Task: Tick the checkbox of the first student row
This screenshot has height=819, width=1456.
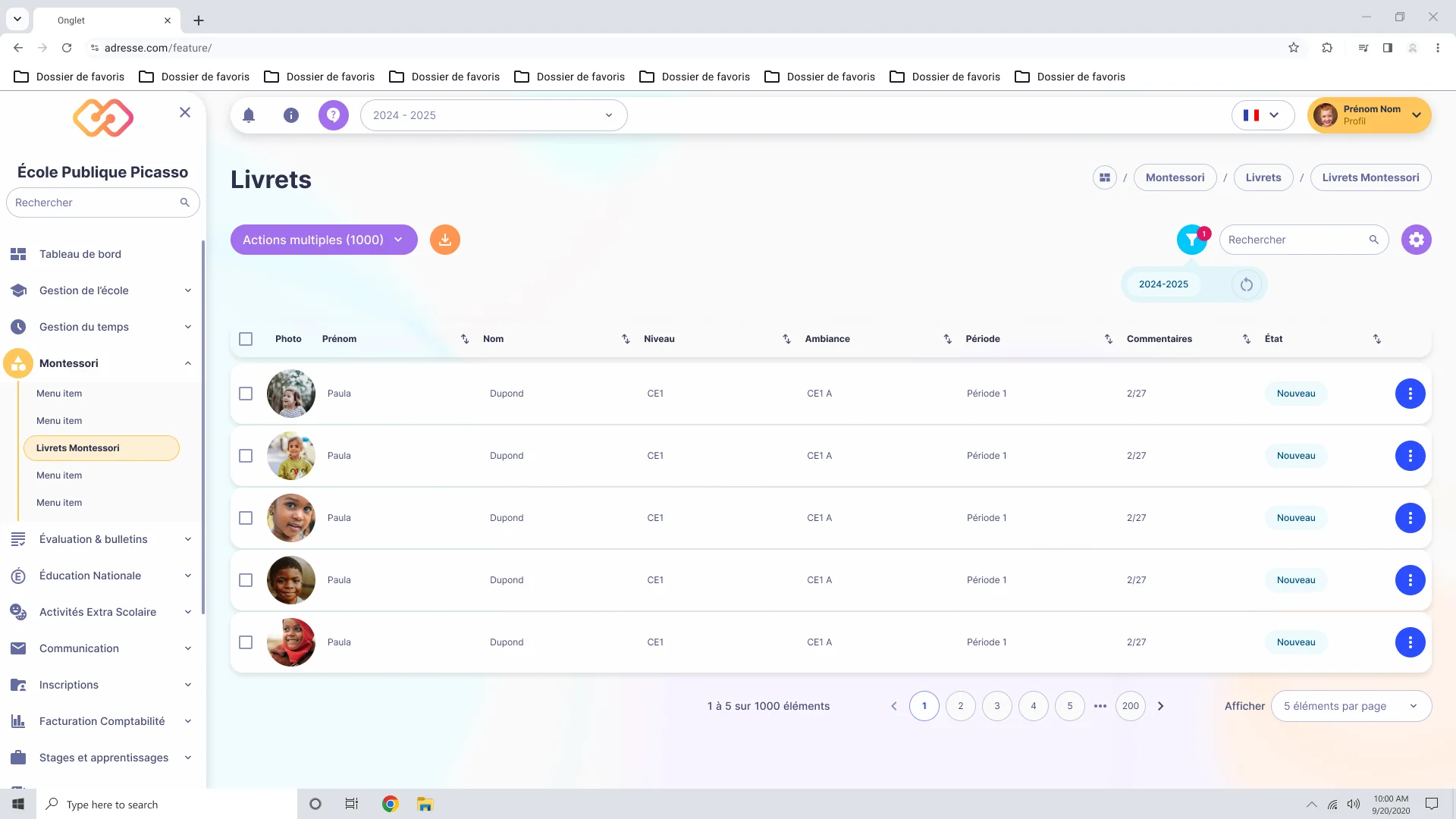Action: pos(246,394)
